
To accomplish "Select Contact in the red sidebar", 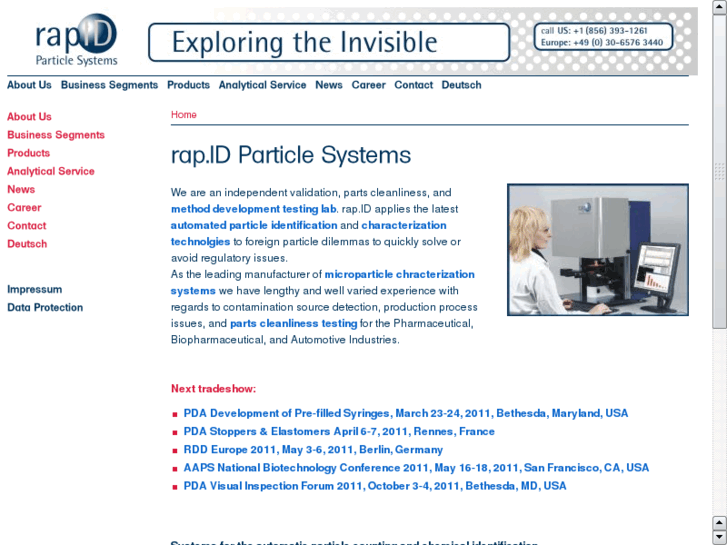I will click(x=26, y=225).
